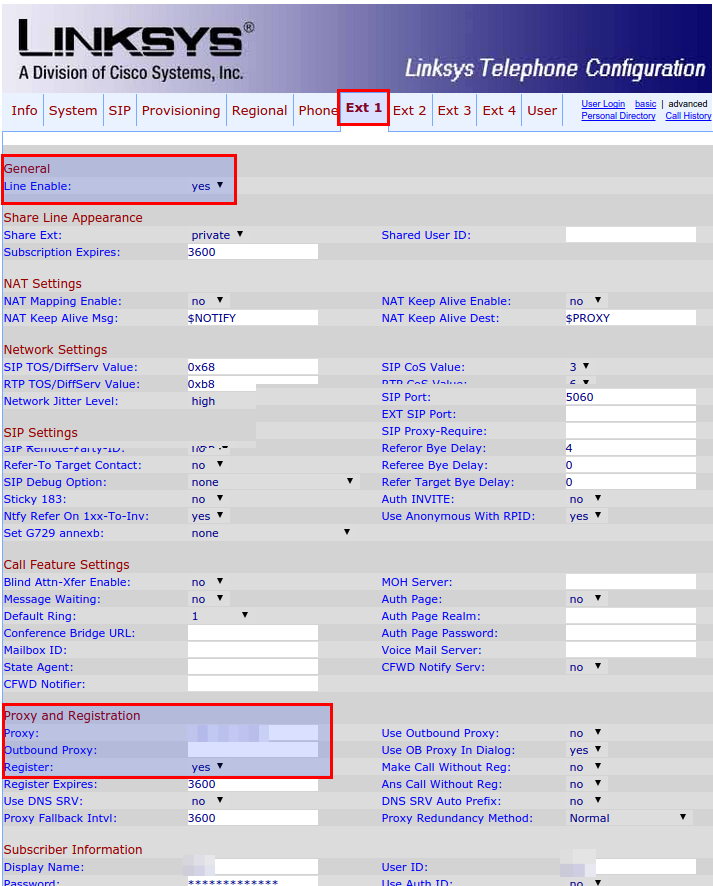Open DNS SRV Auto Prefix dropdown
The height and width of the screenshot is (886, 713).
(x=585, y=801)
